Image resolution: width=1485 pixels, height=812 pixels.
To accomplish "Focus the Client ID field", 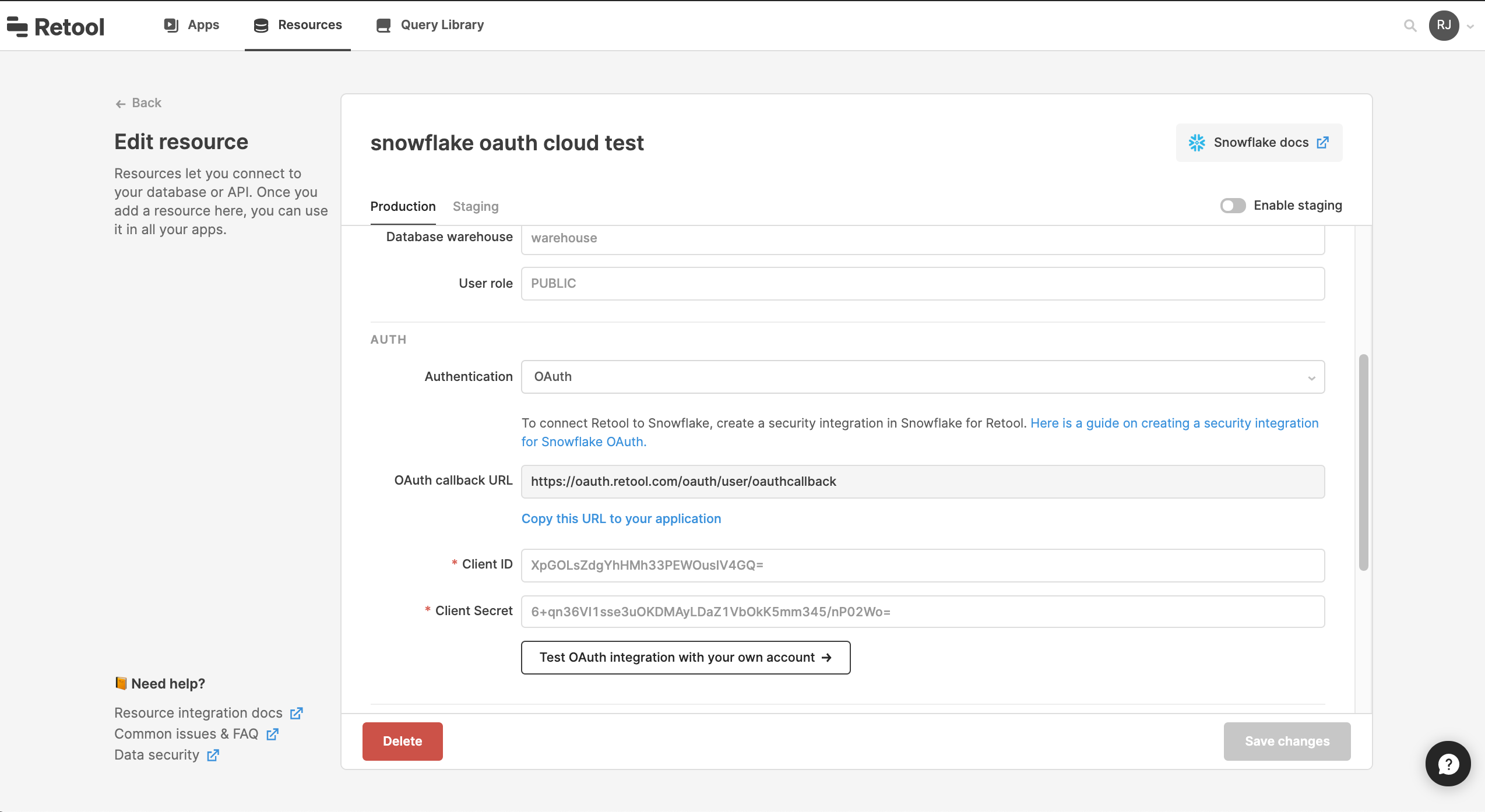I will (x=923, y=566).
